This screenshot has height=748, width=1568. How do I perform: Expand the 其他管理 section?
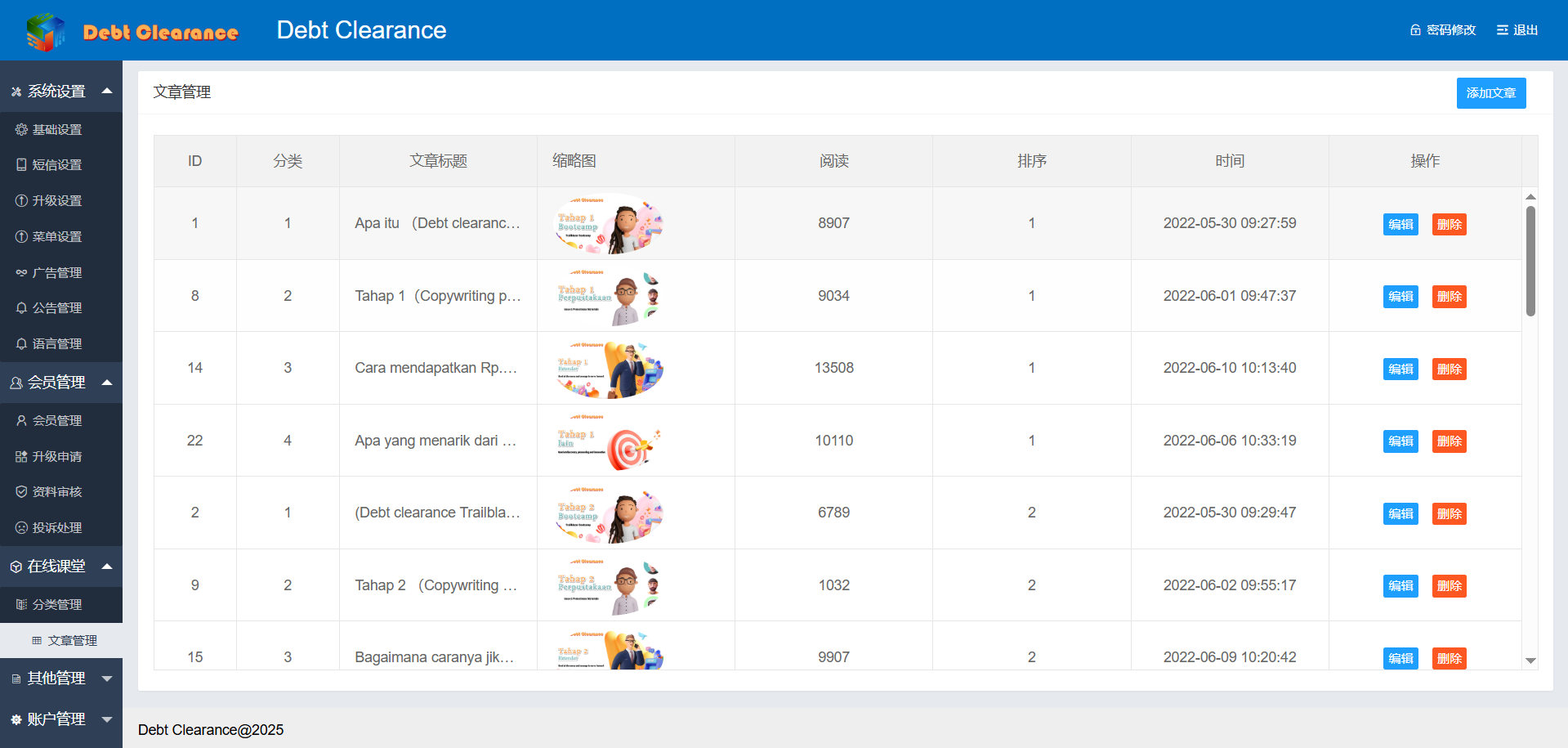pyautogui.click(x=107, y=679)
